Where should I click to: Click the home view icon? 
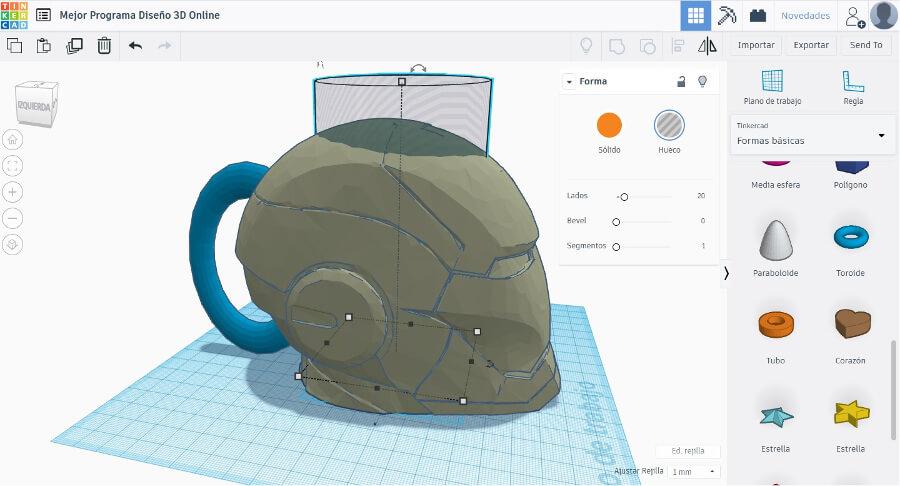pos(12,140)
